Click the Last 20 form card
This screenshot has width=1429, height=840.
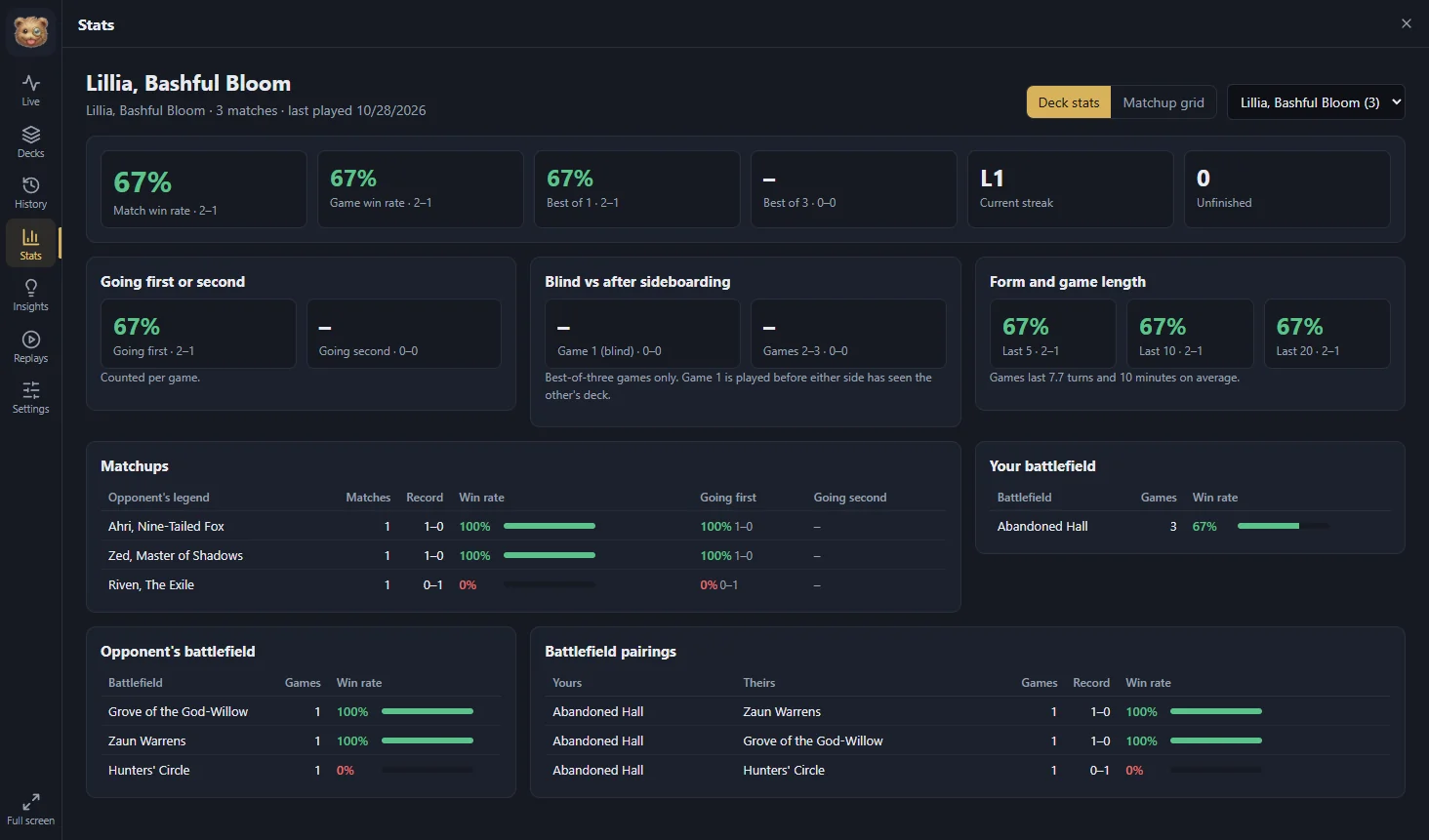click(1327, 334)
